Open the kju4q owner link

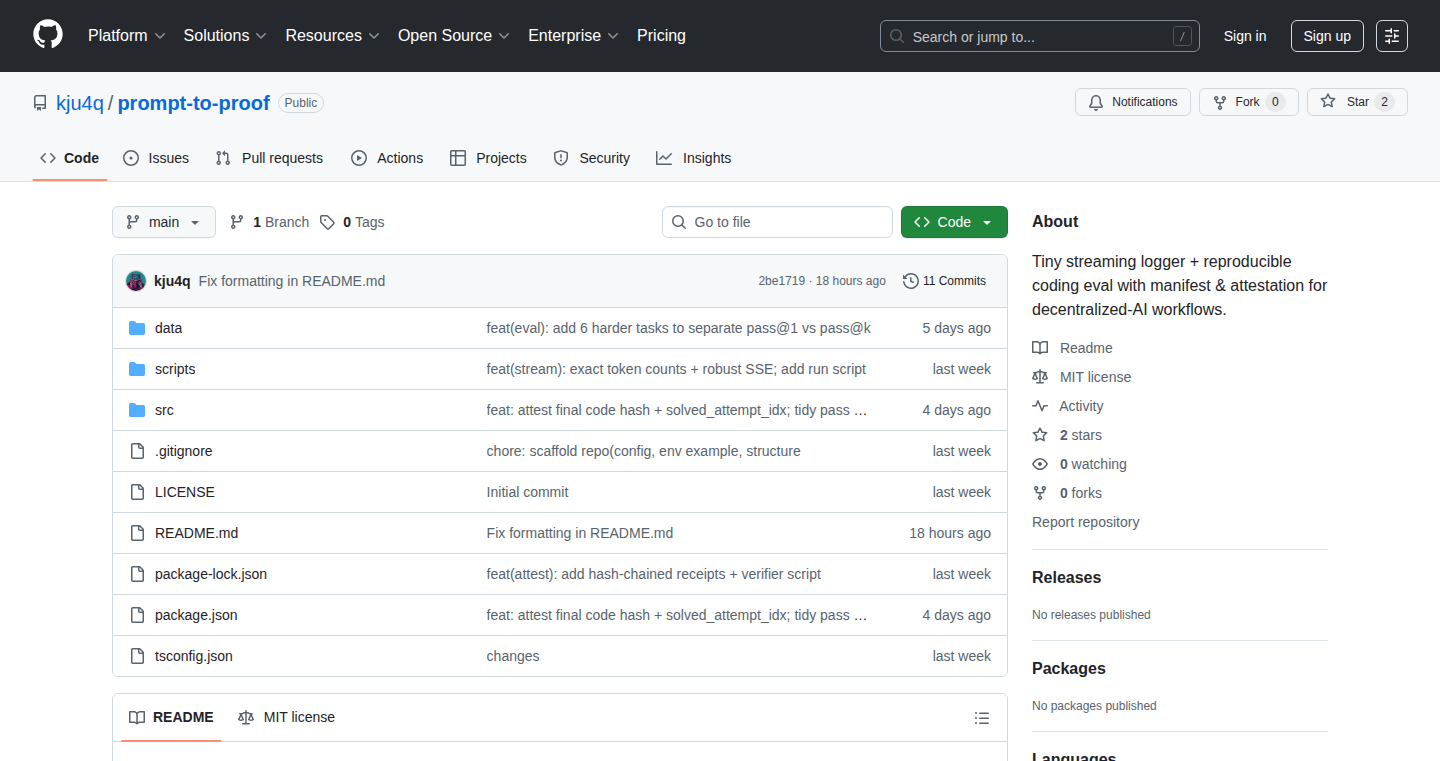80,103
